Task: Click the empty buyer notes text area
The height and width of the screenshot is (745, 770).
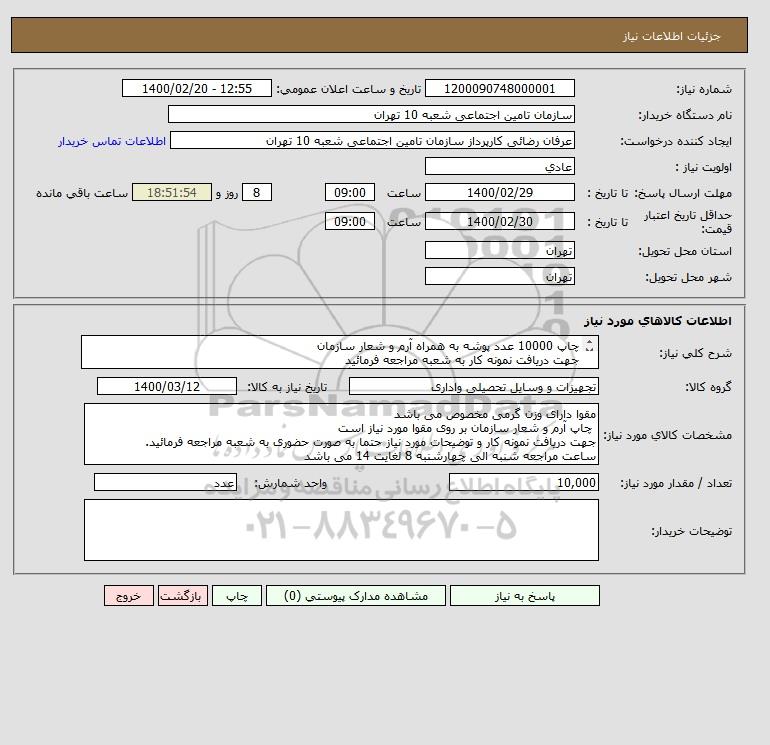Action: tap(341, 530)
